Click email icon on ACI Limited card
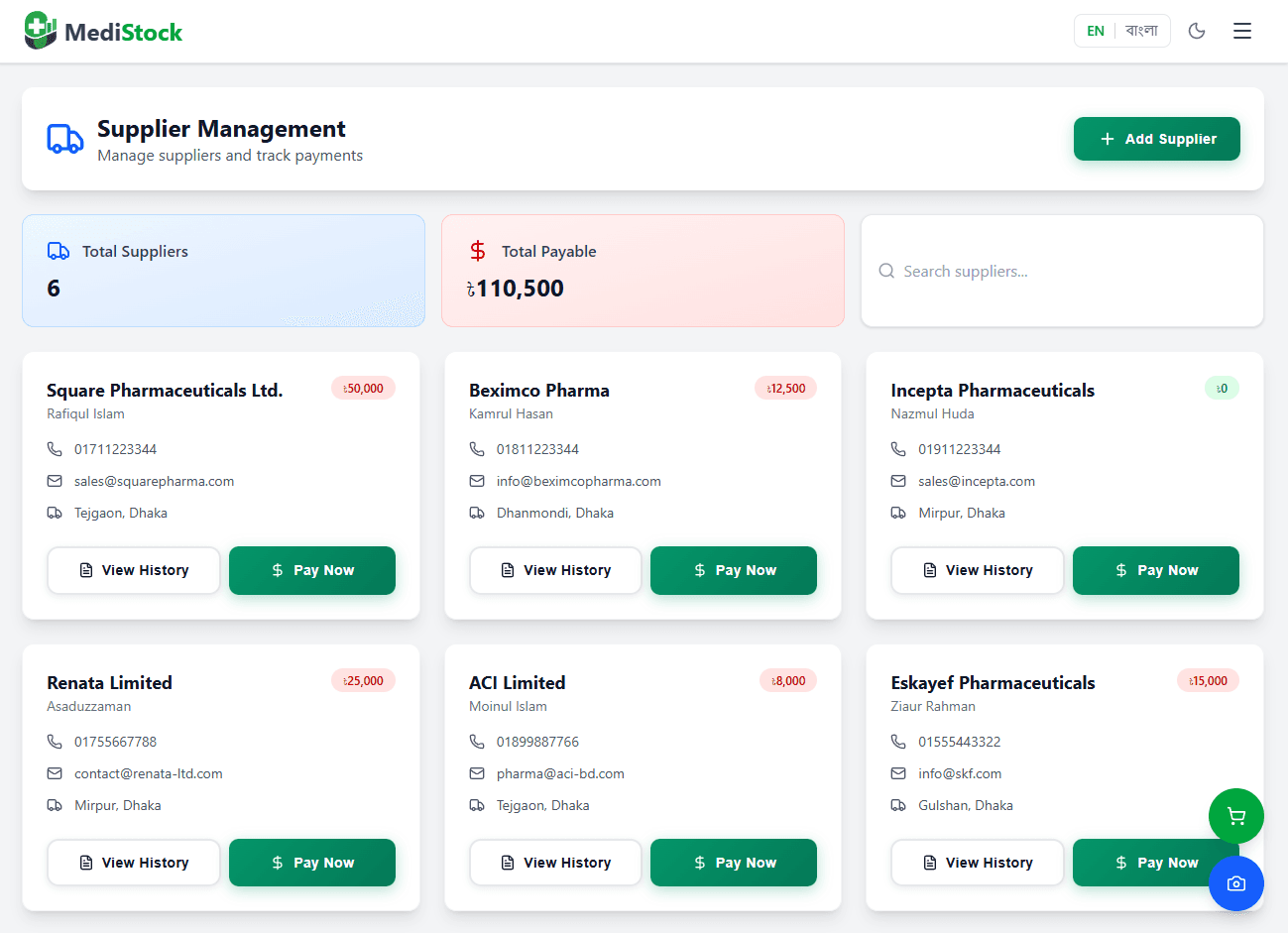This screenshot has height=933, width=1288. [477, 773]
